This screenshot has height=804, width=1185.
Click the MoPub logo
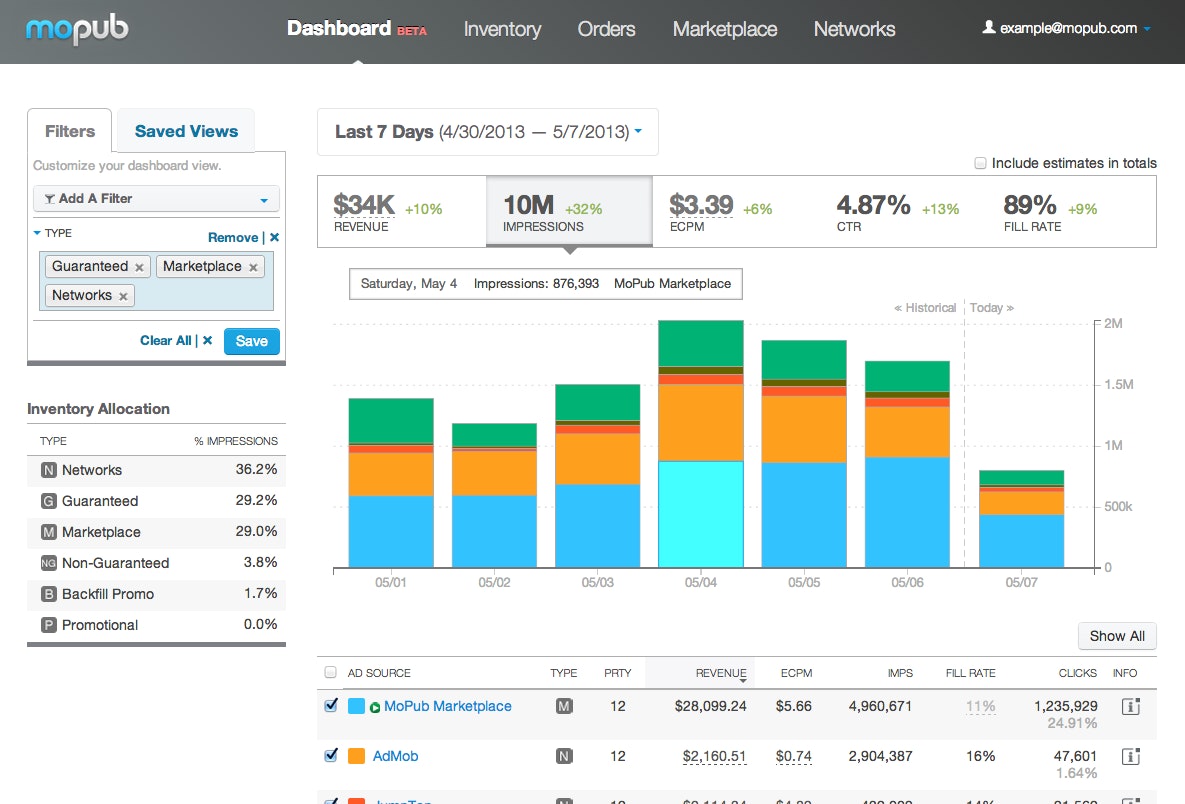(77, 30)
